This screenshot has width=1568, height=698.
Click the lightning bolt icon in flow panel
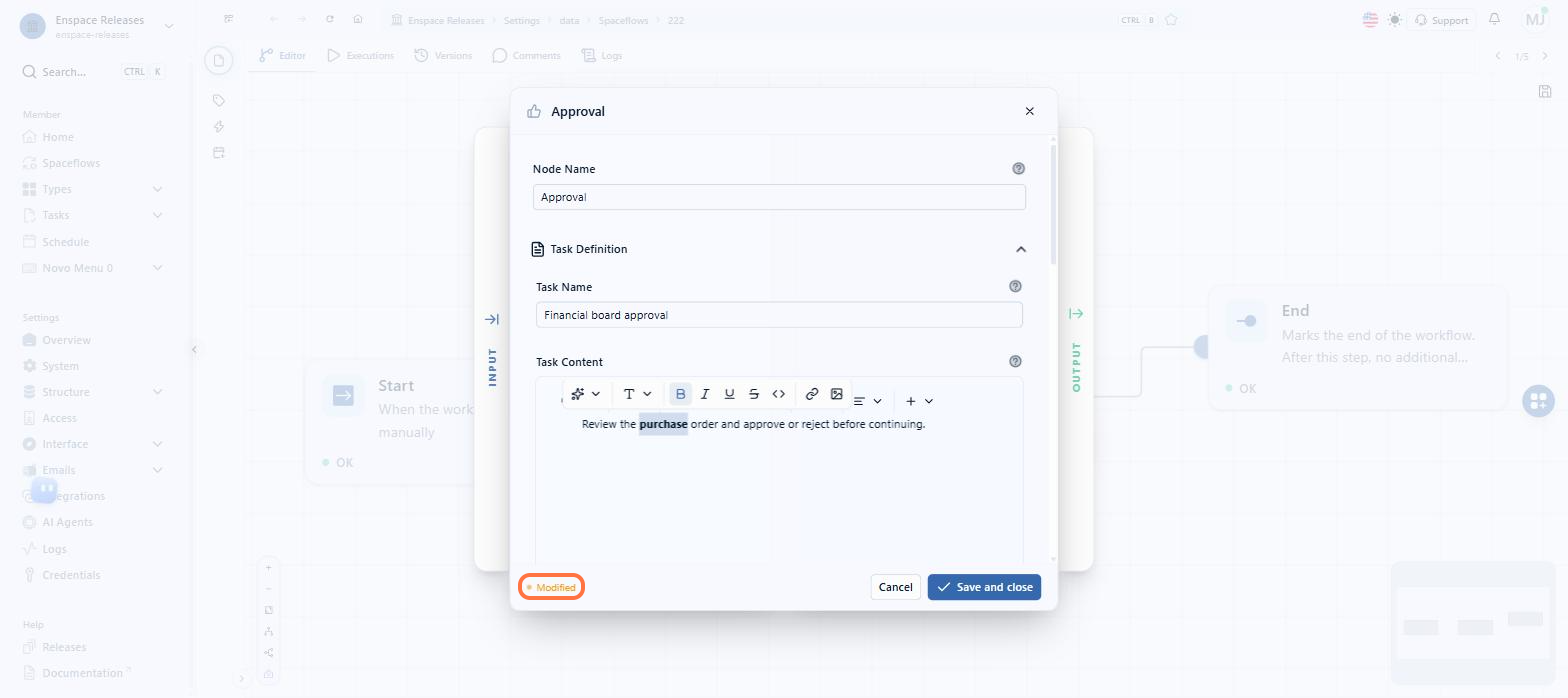point(219,126)
